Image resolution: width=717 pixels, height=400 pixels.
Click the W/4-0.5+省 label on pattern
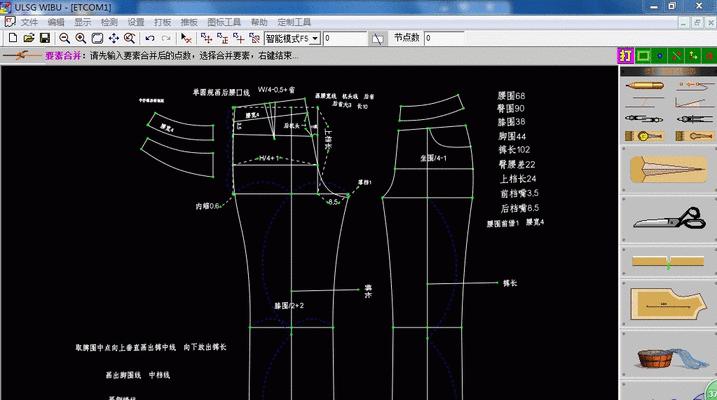point(276,90)
